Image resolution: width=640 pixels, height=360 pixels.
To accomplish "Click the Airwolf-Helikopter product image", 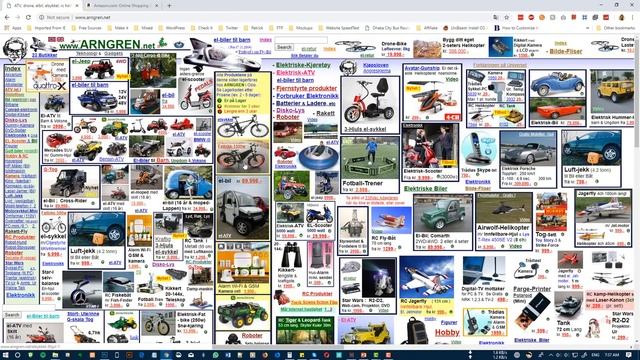I will click(x=504, y=208).
